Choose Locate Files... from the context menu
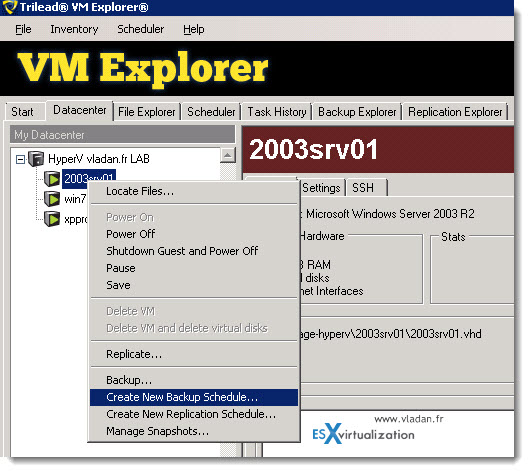The image size is (529, 472). [194, 191]
